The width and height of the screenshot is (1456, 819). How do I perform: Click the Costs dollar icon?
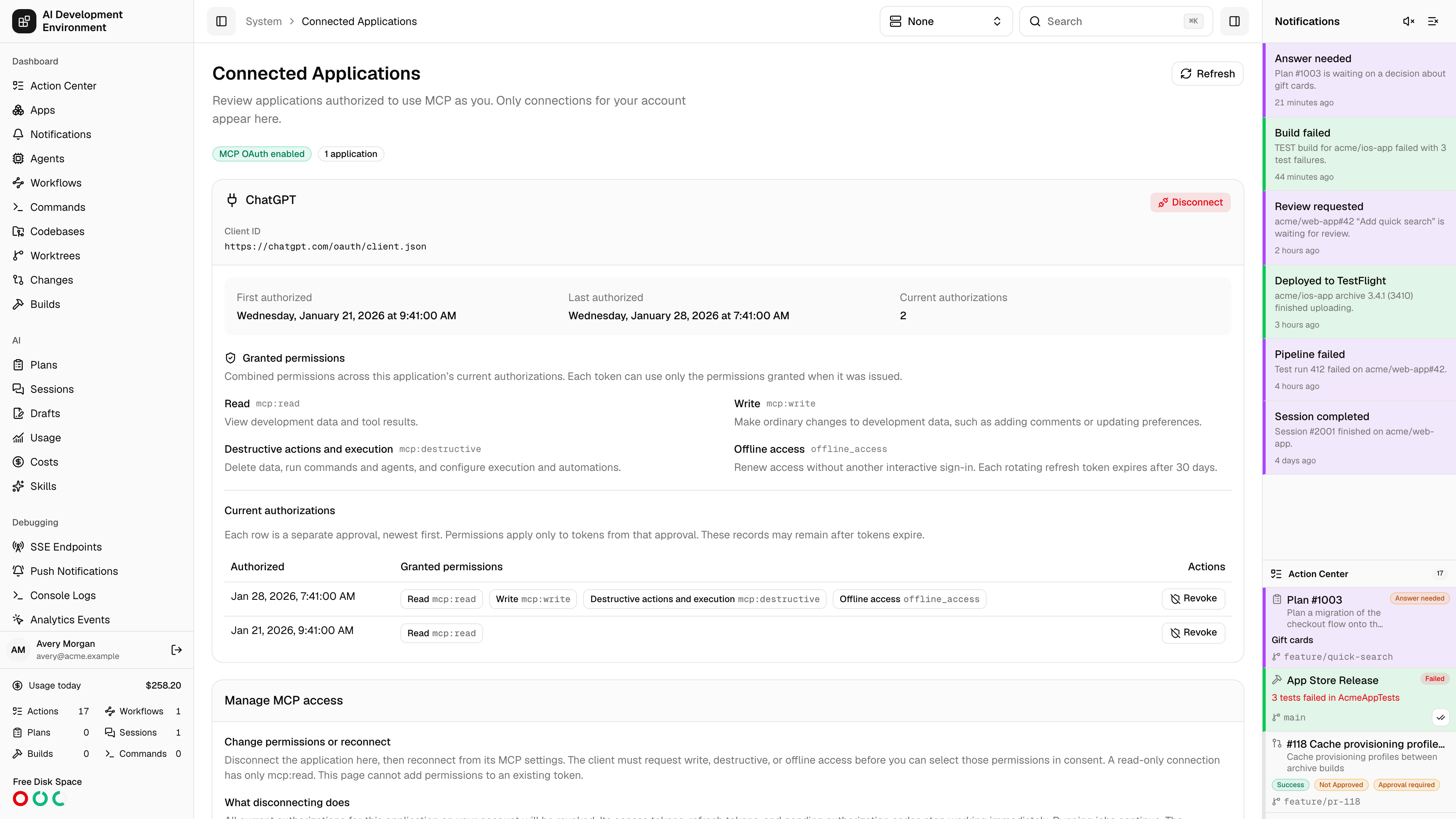tap(18, 462)
